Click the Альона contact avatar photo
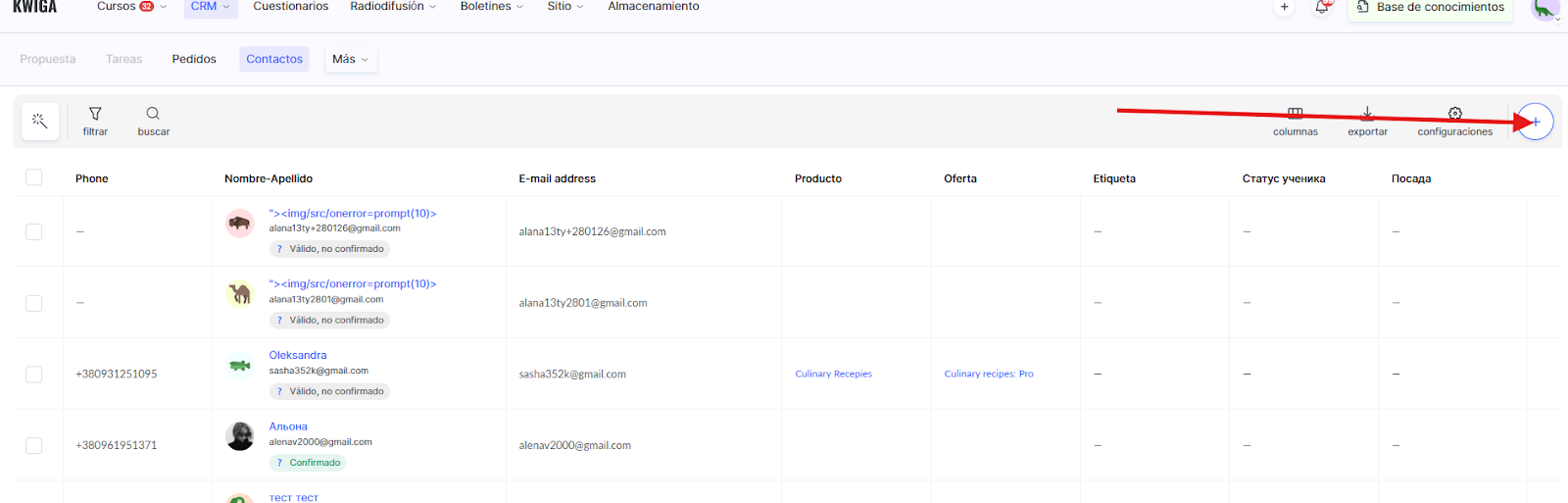 [240, 436]
